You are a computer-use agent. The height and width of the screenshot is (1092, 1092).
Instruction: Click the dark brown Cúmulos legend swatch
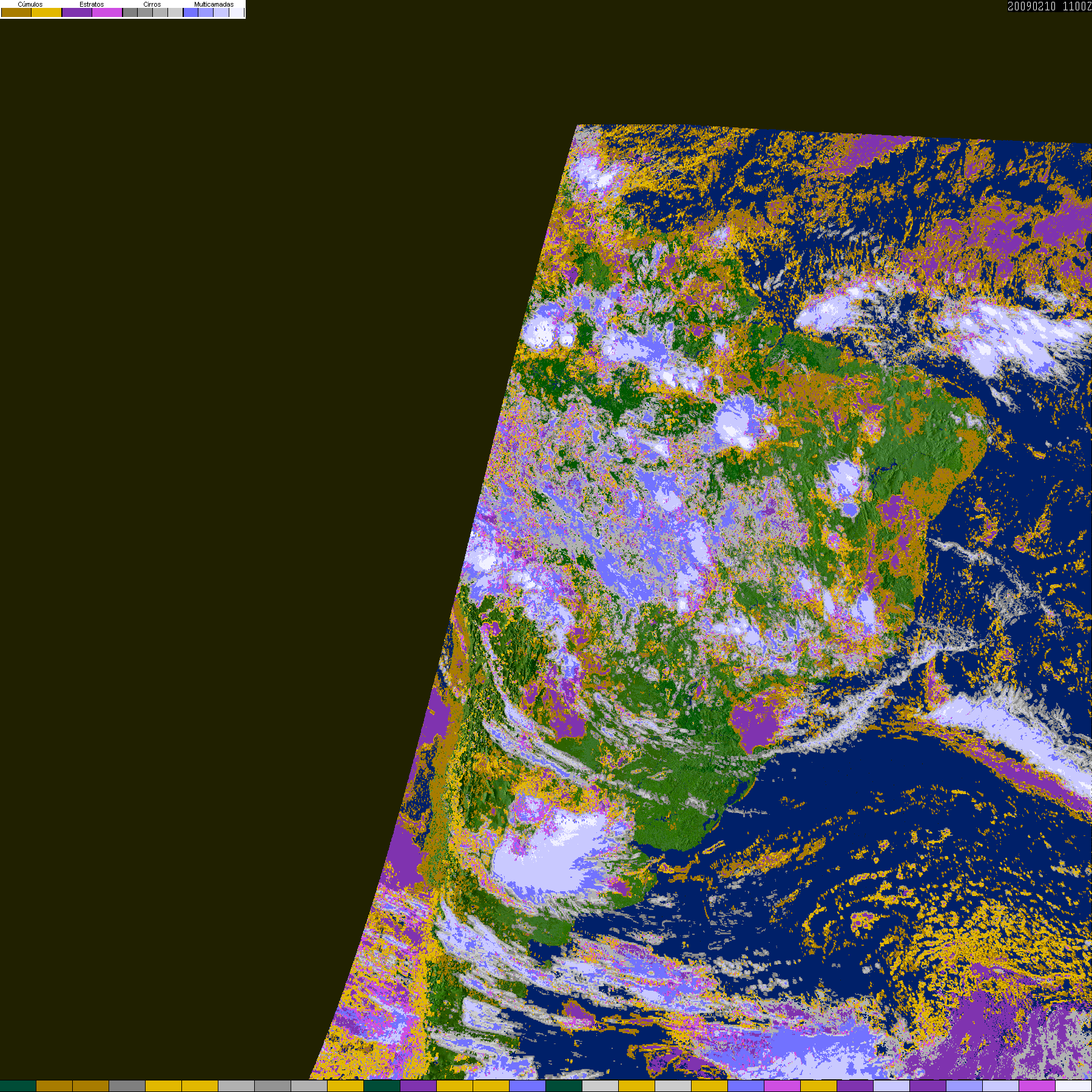tap(16, 13)
